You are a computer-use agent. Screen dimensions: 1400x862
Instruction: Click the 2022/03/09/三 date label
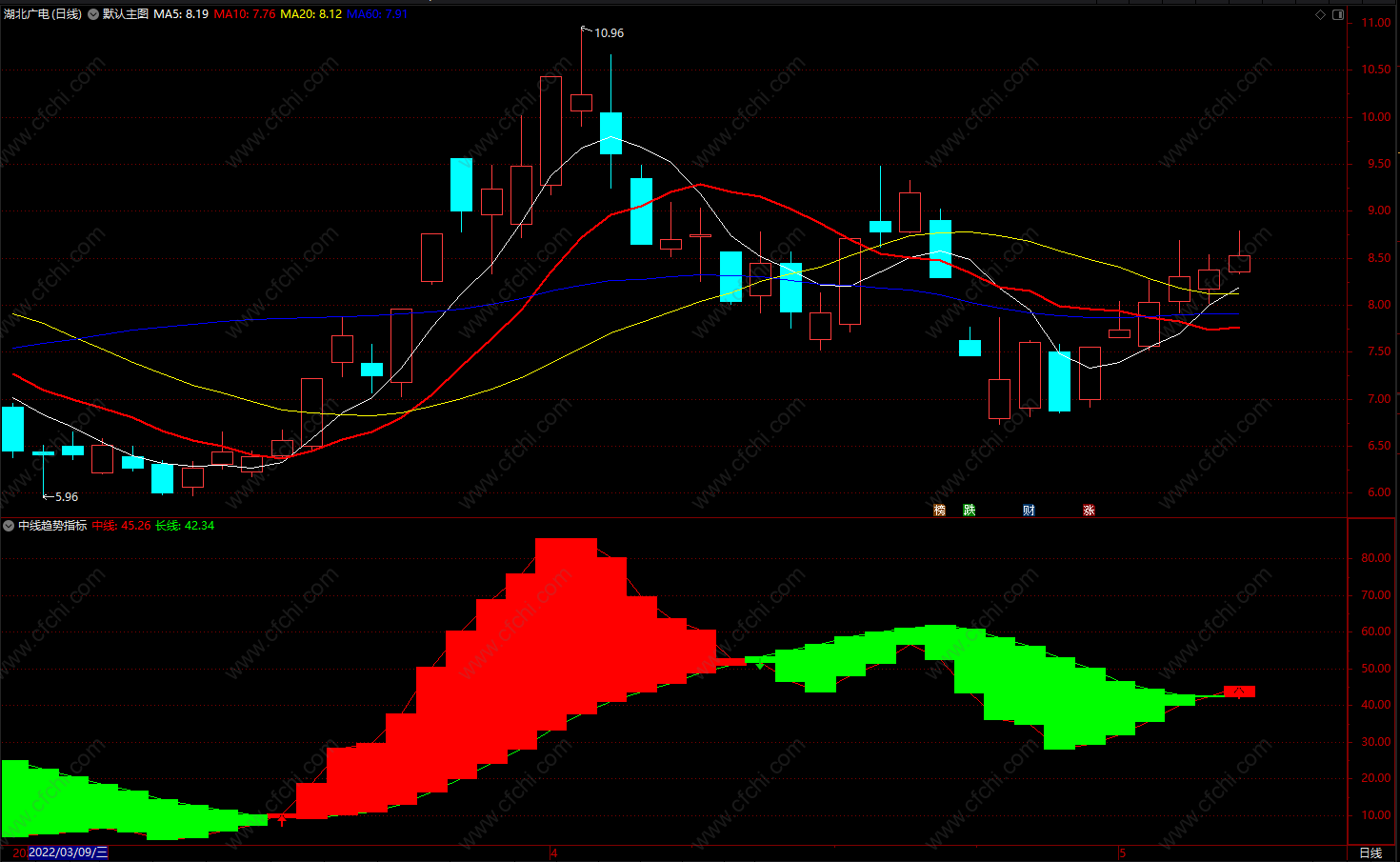click(68, 852)
